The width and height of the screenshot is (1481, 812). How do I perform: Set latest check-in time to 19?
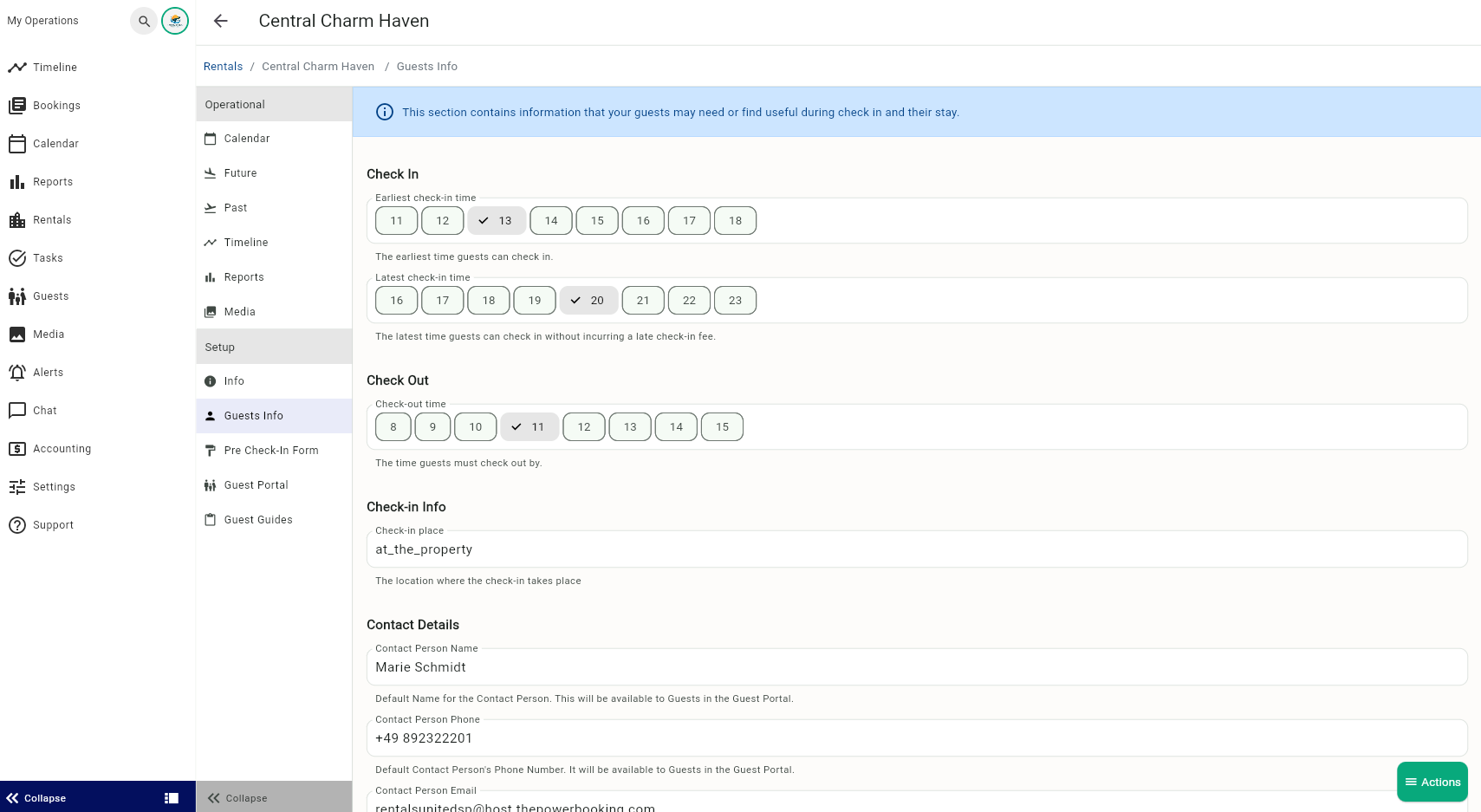[535, 301]
